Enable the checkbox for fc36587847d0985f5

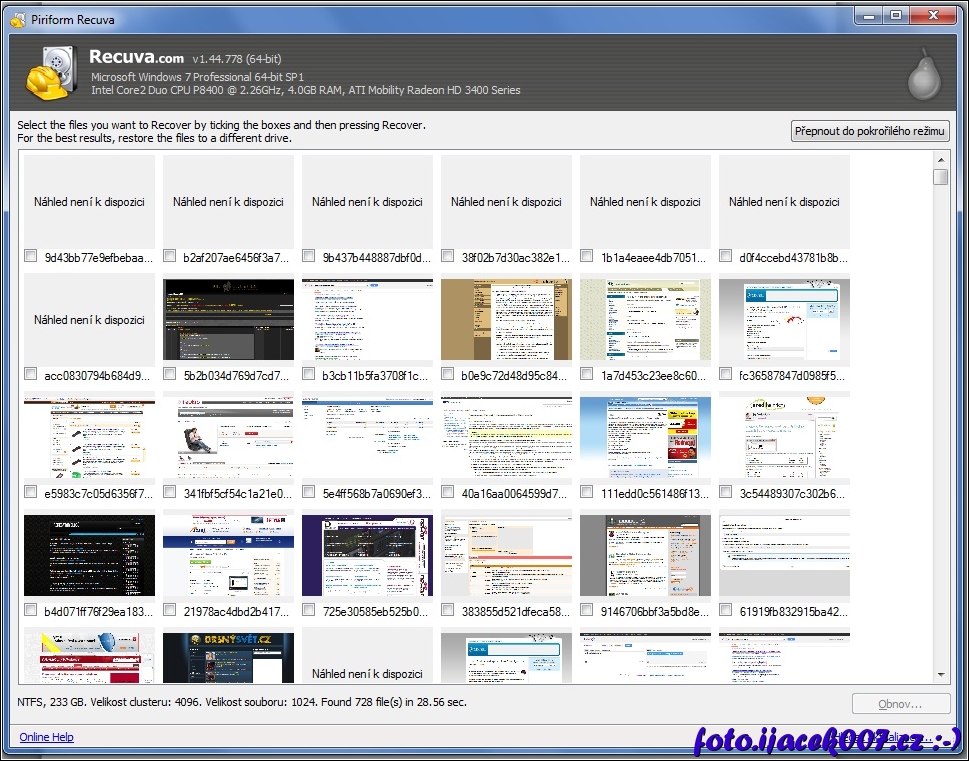click(x=726, y=375)
